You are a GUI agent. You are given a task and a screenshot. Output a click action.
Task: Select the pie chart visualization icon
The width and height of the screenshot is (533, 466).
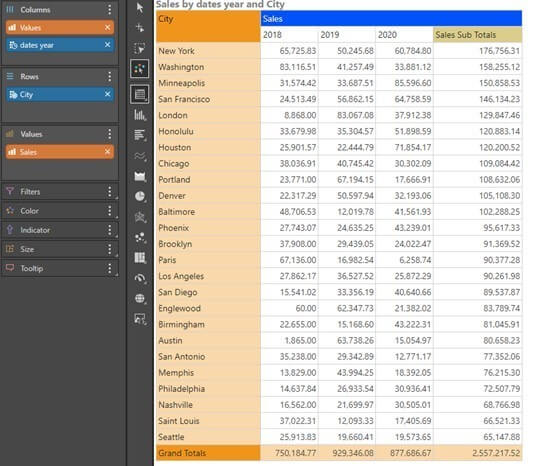140,196
